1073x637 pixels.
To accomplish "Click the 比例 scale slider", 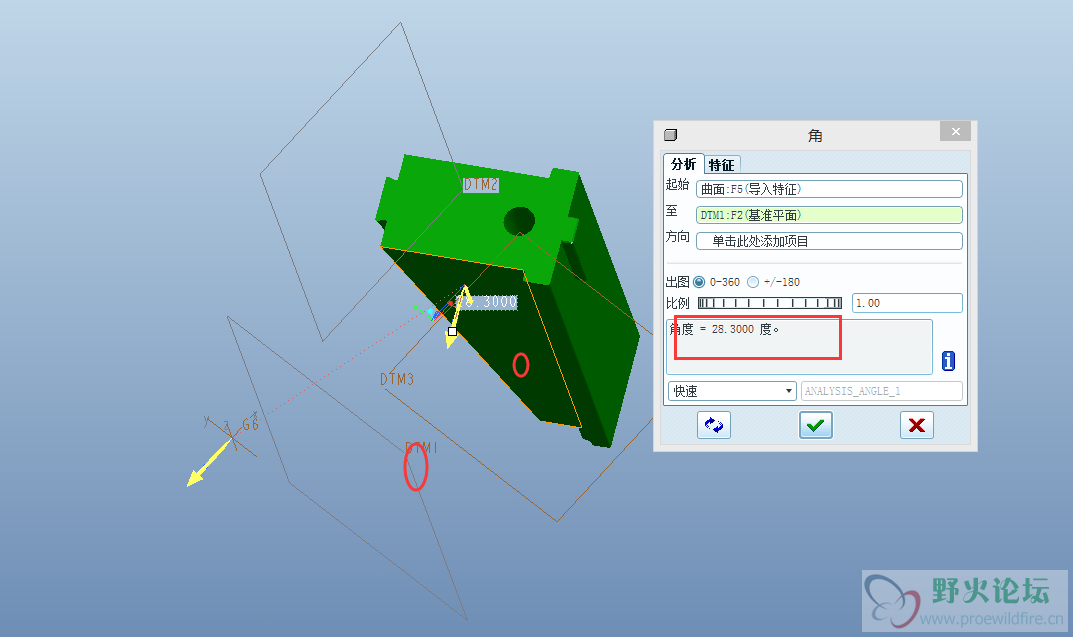I will [770, 303].
